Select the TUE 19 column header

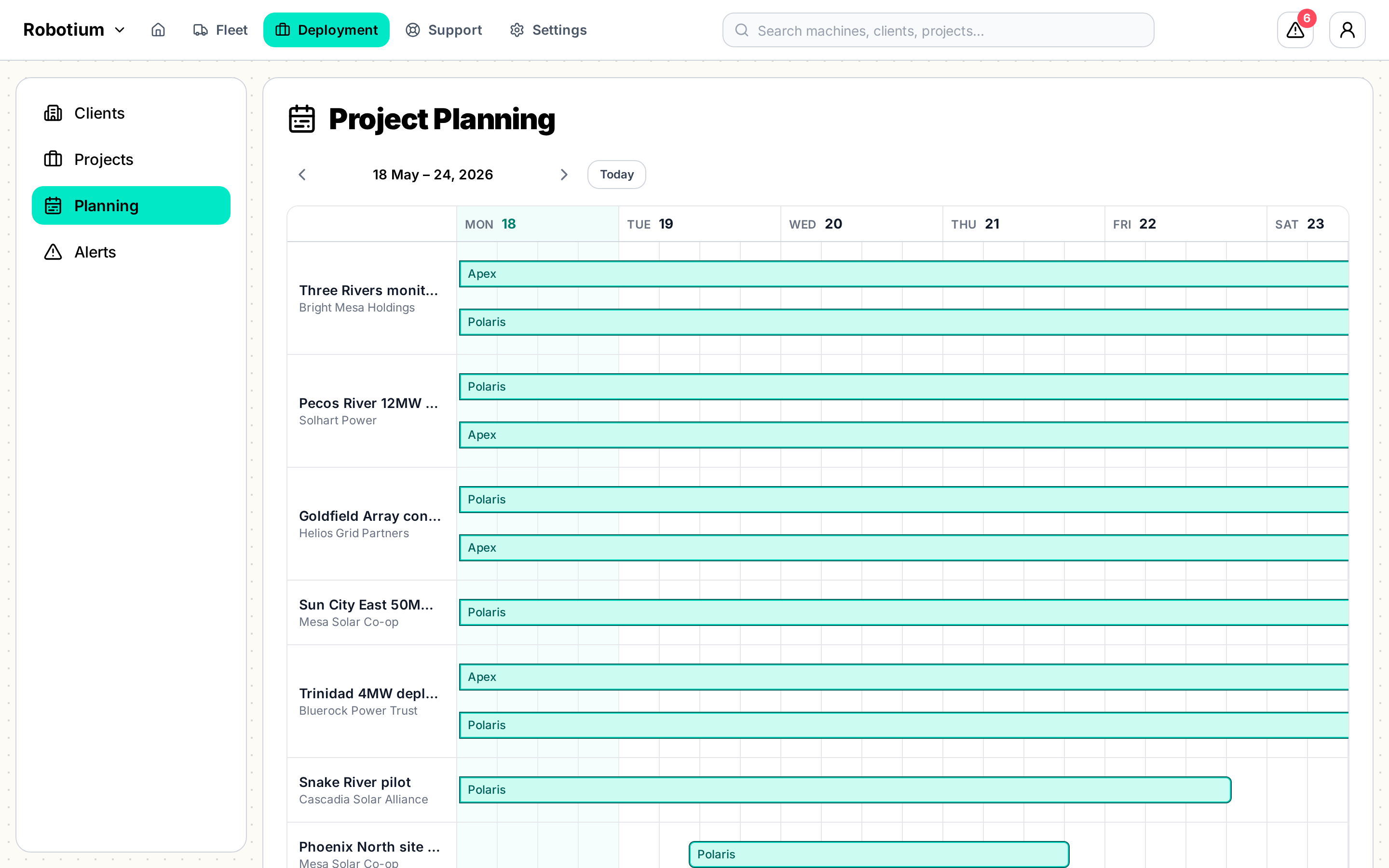700,224
